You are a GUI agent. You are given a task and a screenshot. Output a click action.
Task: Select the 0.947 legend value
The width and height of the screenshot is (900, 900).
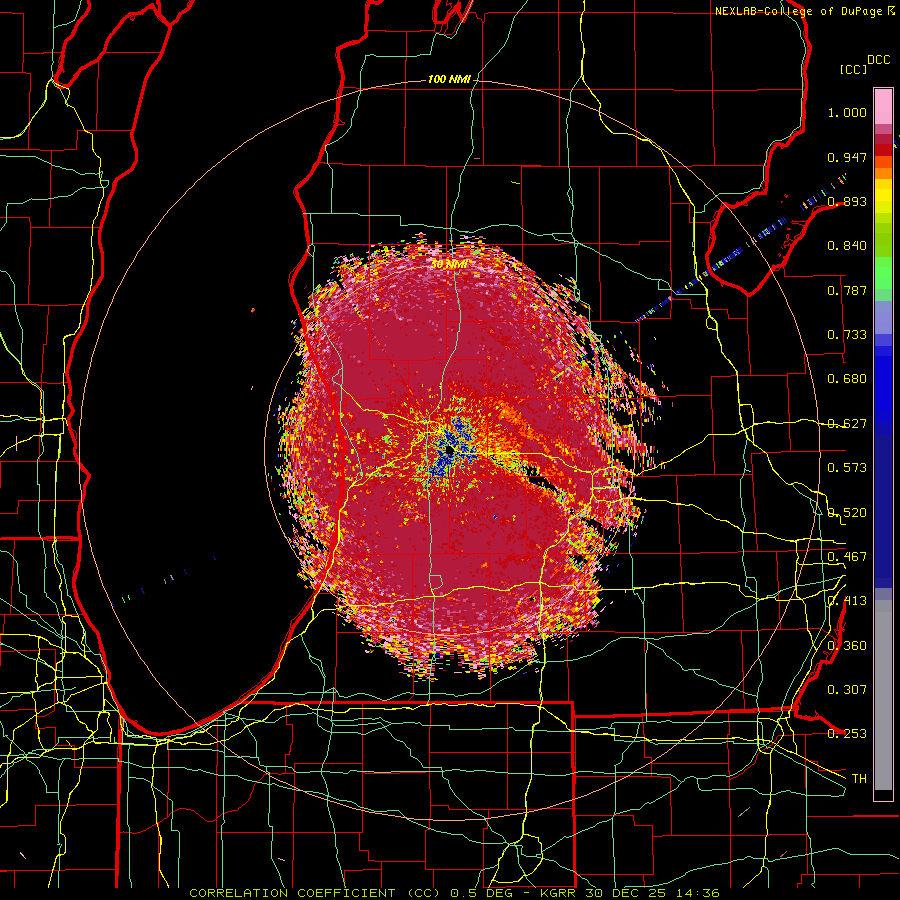coord(847,157)
